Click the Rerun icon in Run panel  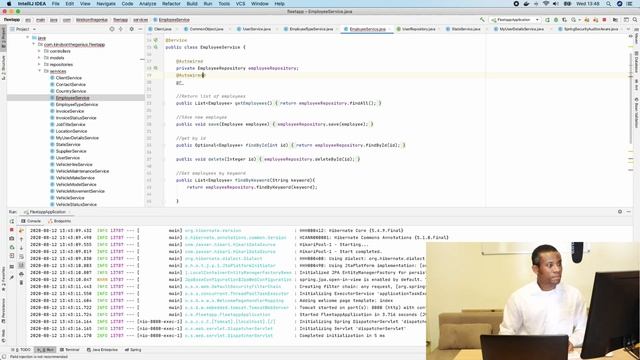pos(12,221)
